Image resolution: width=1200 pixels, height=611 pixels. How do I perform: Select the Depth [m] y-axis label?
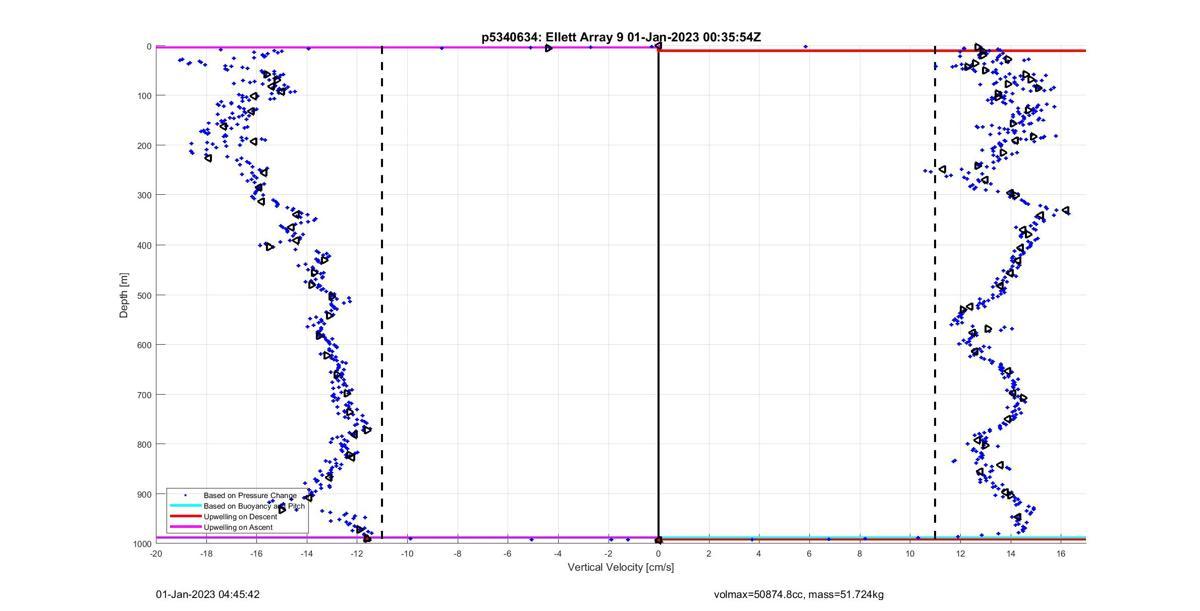(124, 295)
